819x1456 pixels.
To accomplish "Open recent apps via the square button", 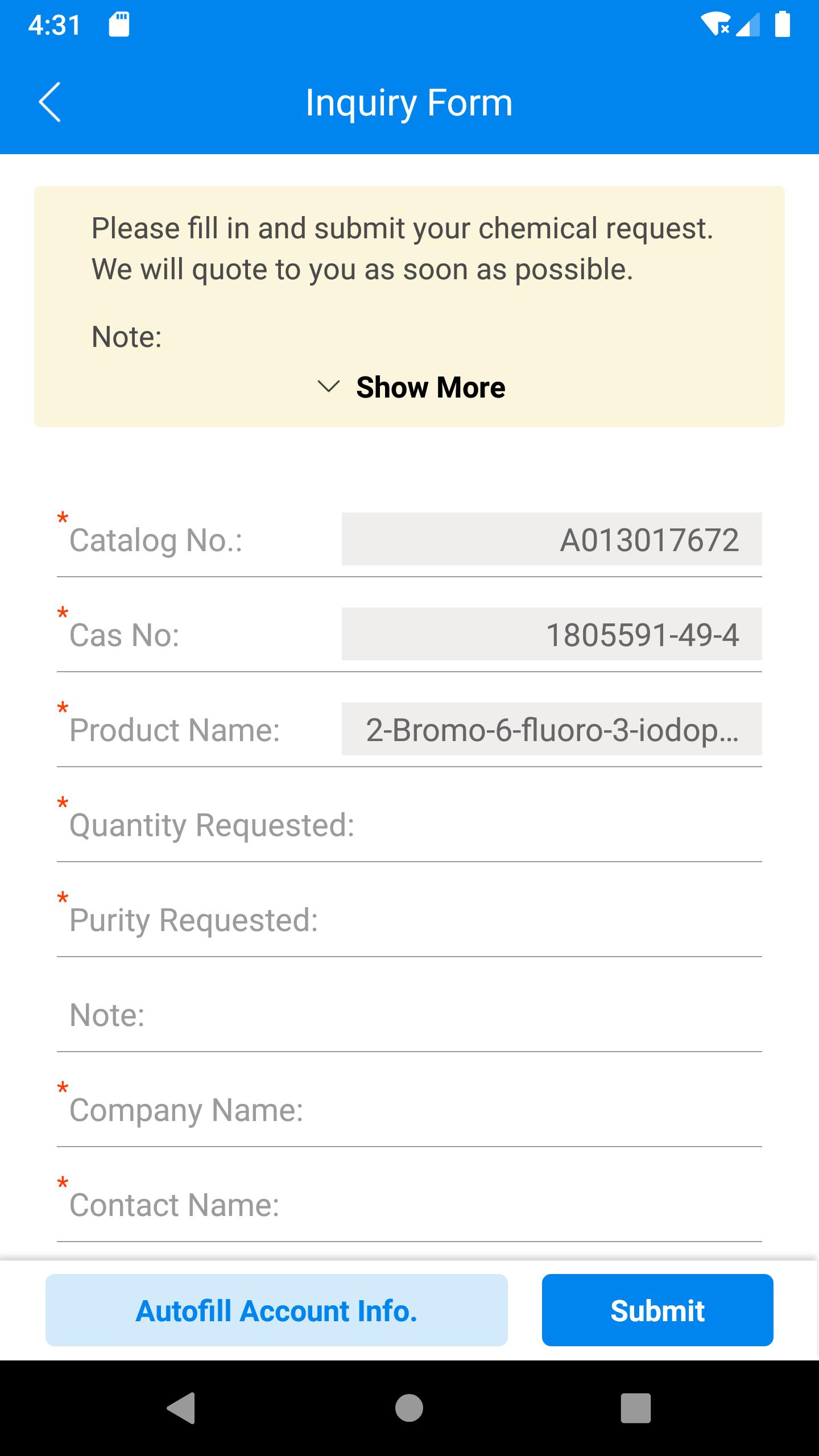I will (635, 1408).
